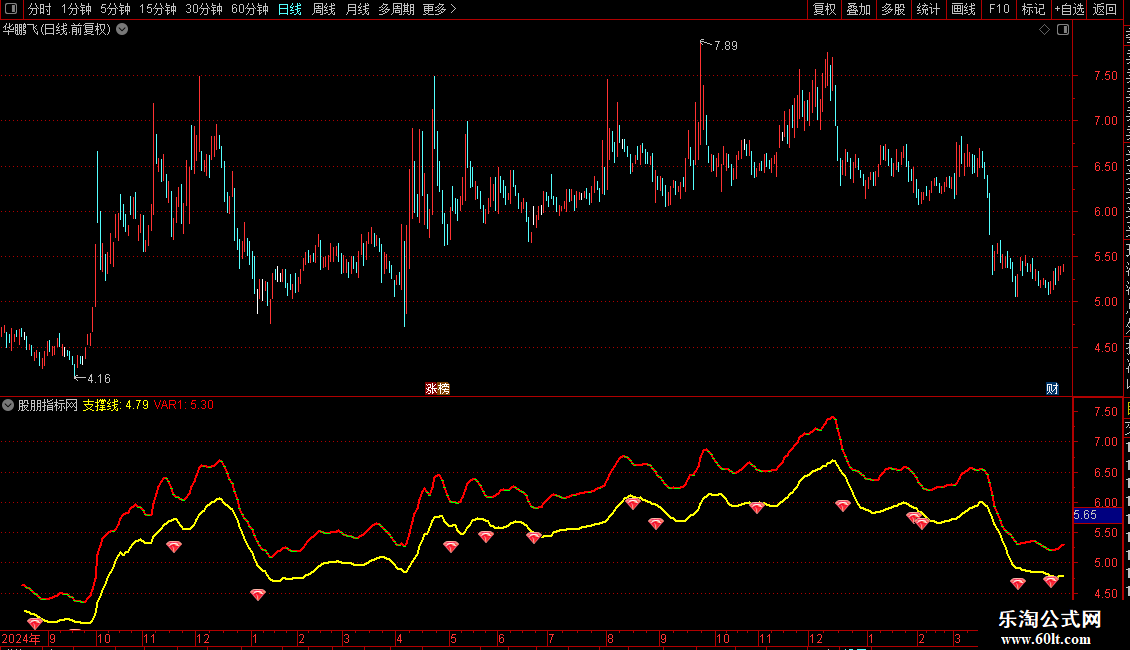Image resolution: width=1130 pixels, height=650 pixels.
Task: Click the 返回 back button
Action: click(1105, 9)
